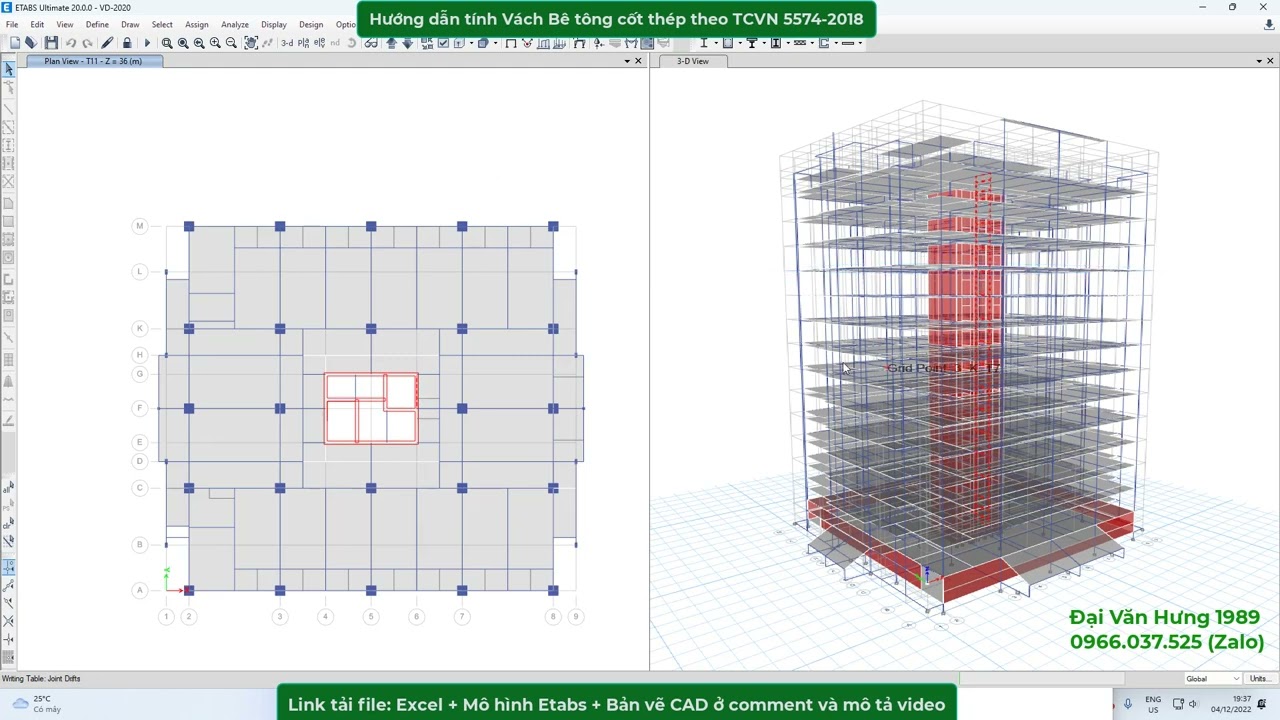Click grid bubble 5 in plan
Screen dimensions: 1280x720
371,616
